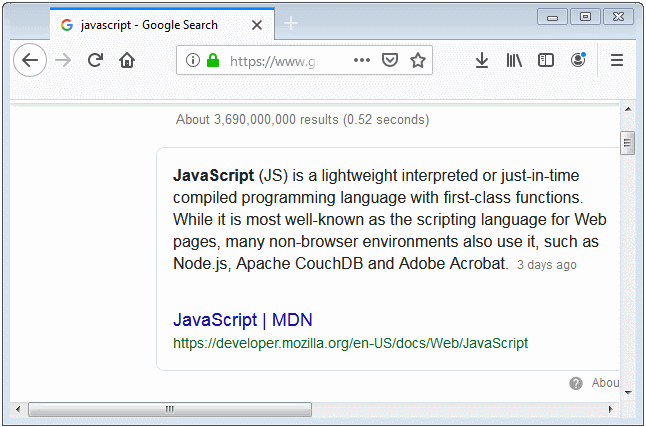The image size is (646, 427).
Task: Show site information icon in address bar
Action: [192, 60]
